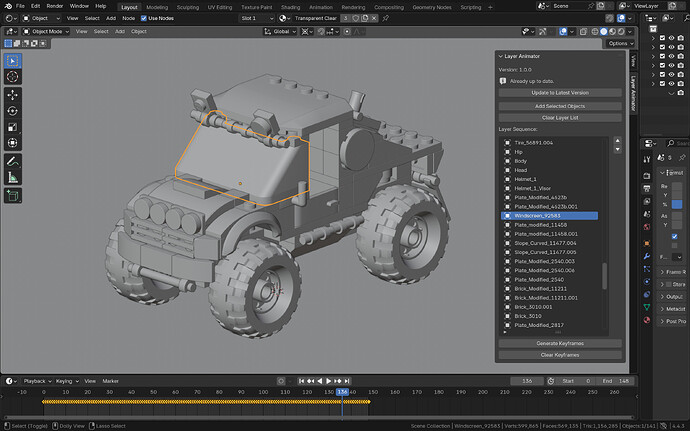Click the End frame field

[x=616, y=381]
